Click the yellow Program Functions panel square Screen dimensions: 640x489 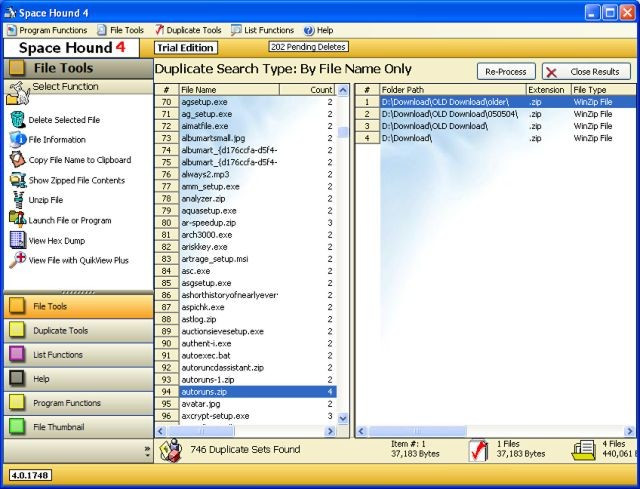tap(17, 402)
